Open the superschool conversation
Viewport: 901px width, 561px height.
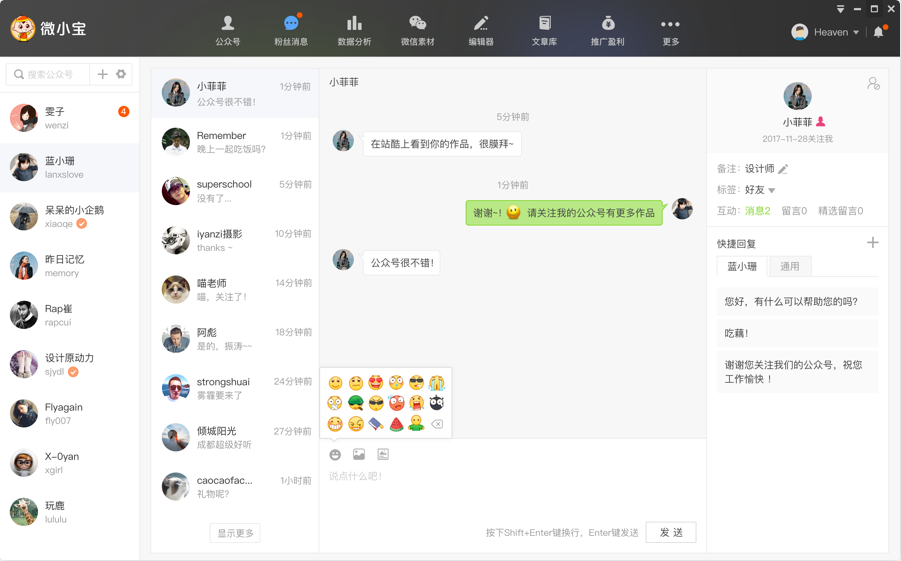click(235, 191)
